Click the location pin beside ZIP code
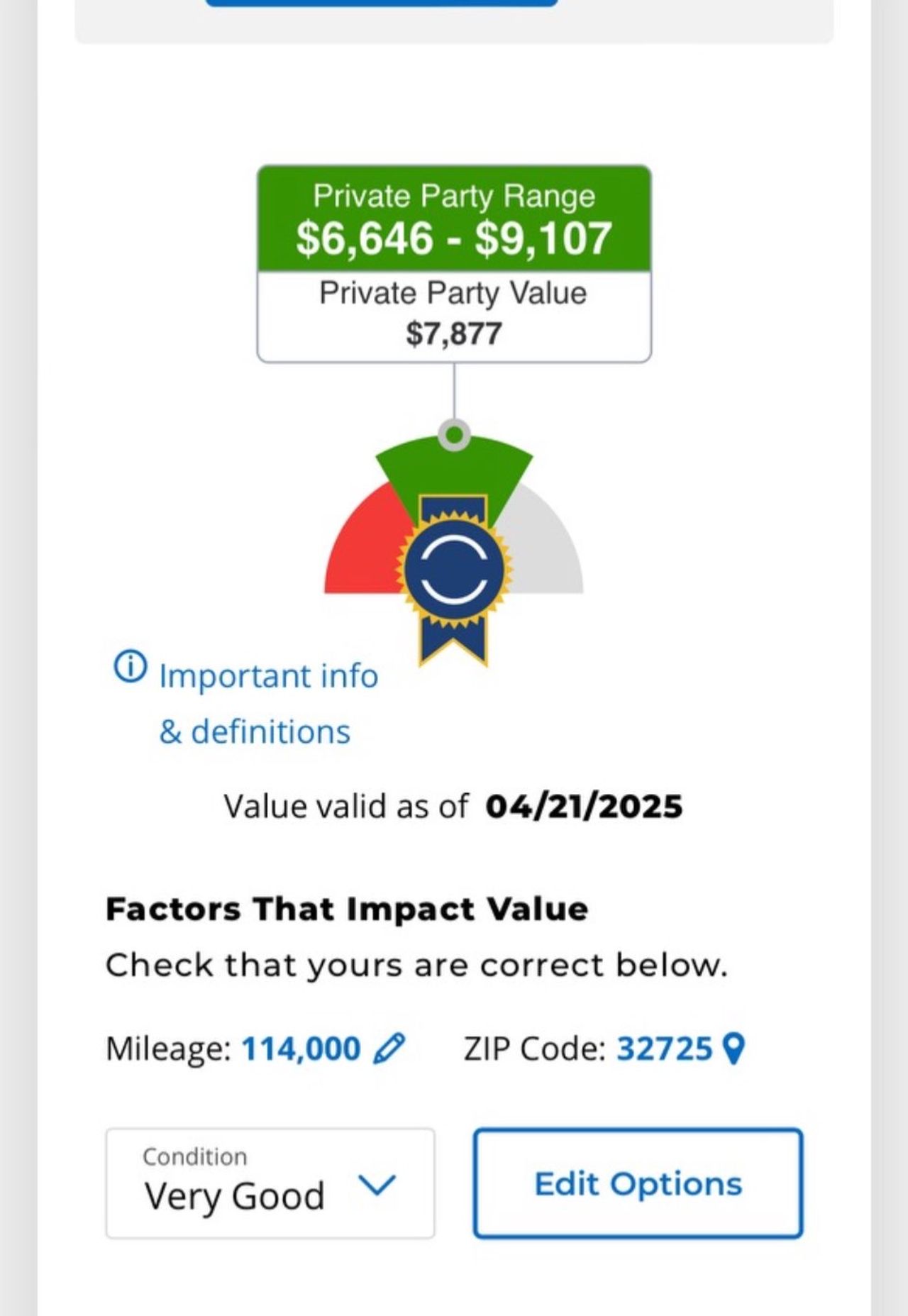Viewport: 908px width, 1316px height. [x=733, y=1049]
